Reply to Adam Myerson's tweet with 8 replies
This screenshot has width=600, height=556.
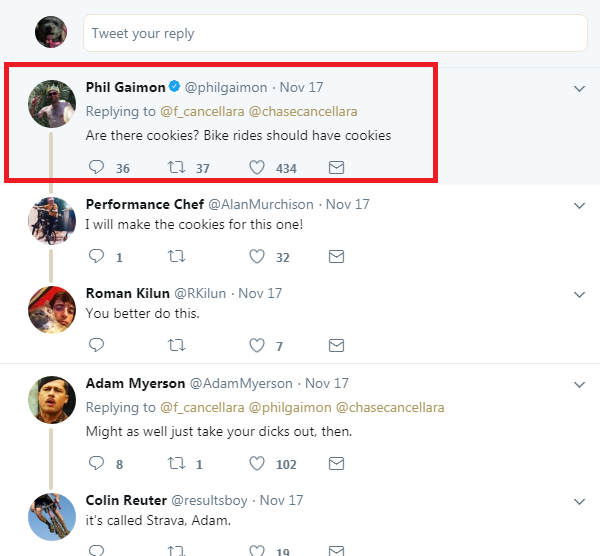[x=97, y=464]
